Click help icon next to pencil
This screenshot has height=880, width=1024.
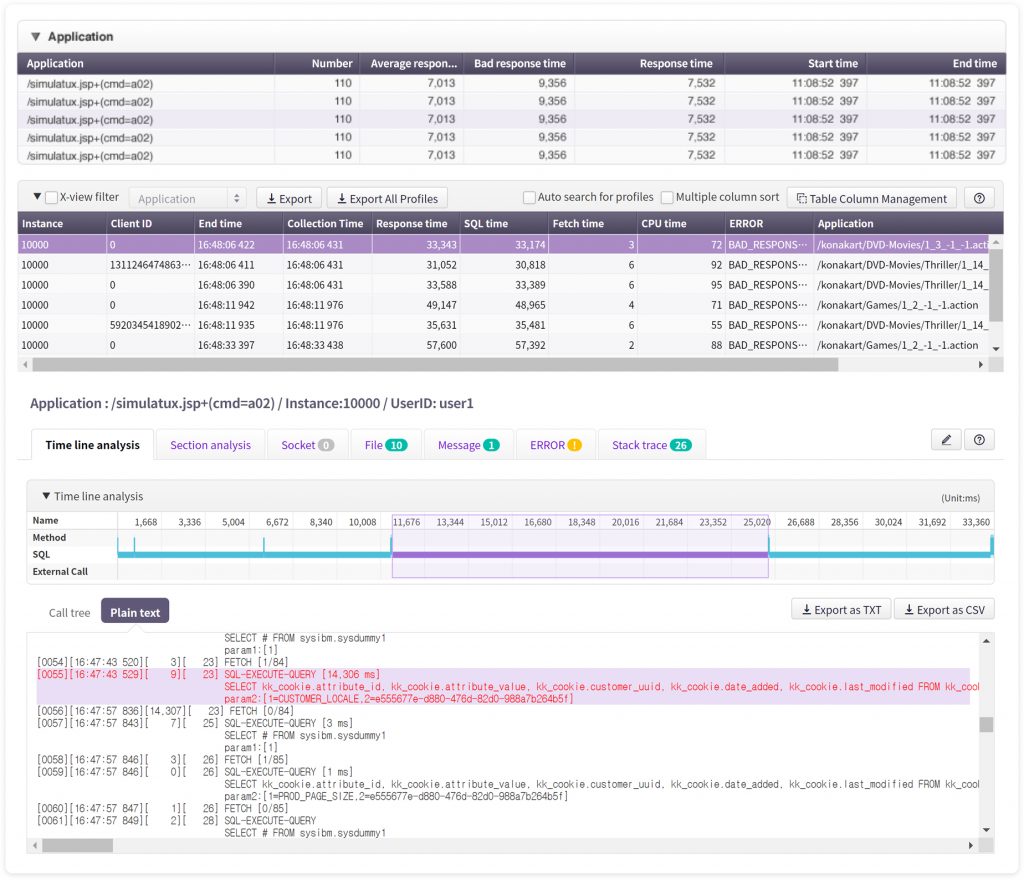pos(979,440)
